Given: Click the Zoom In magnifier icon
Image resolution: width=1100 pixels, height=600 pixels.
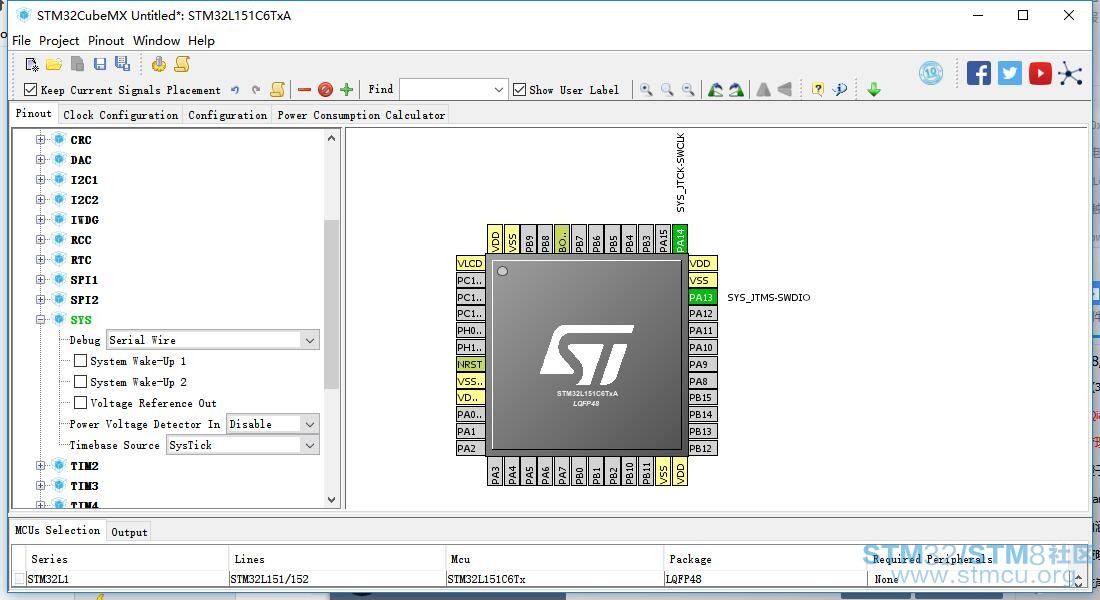Looking at the screenshot, I should pos(646,90).
